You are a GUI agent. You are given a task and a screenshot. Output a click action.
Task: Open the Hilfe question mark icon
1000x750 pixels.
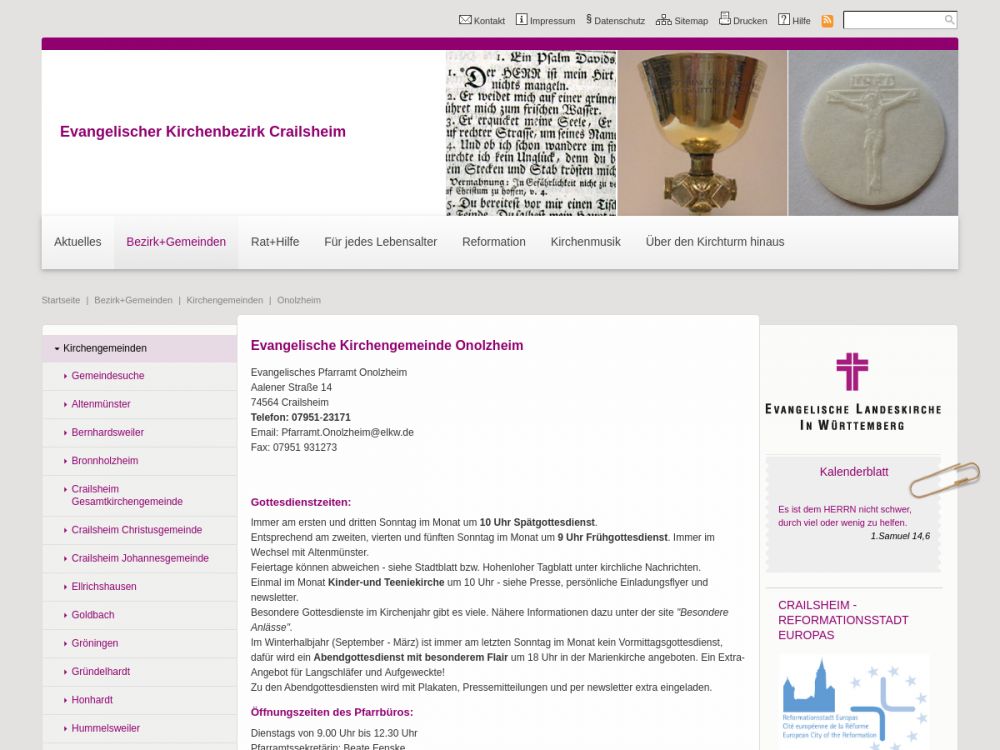click(784, 20)
